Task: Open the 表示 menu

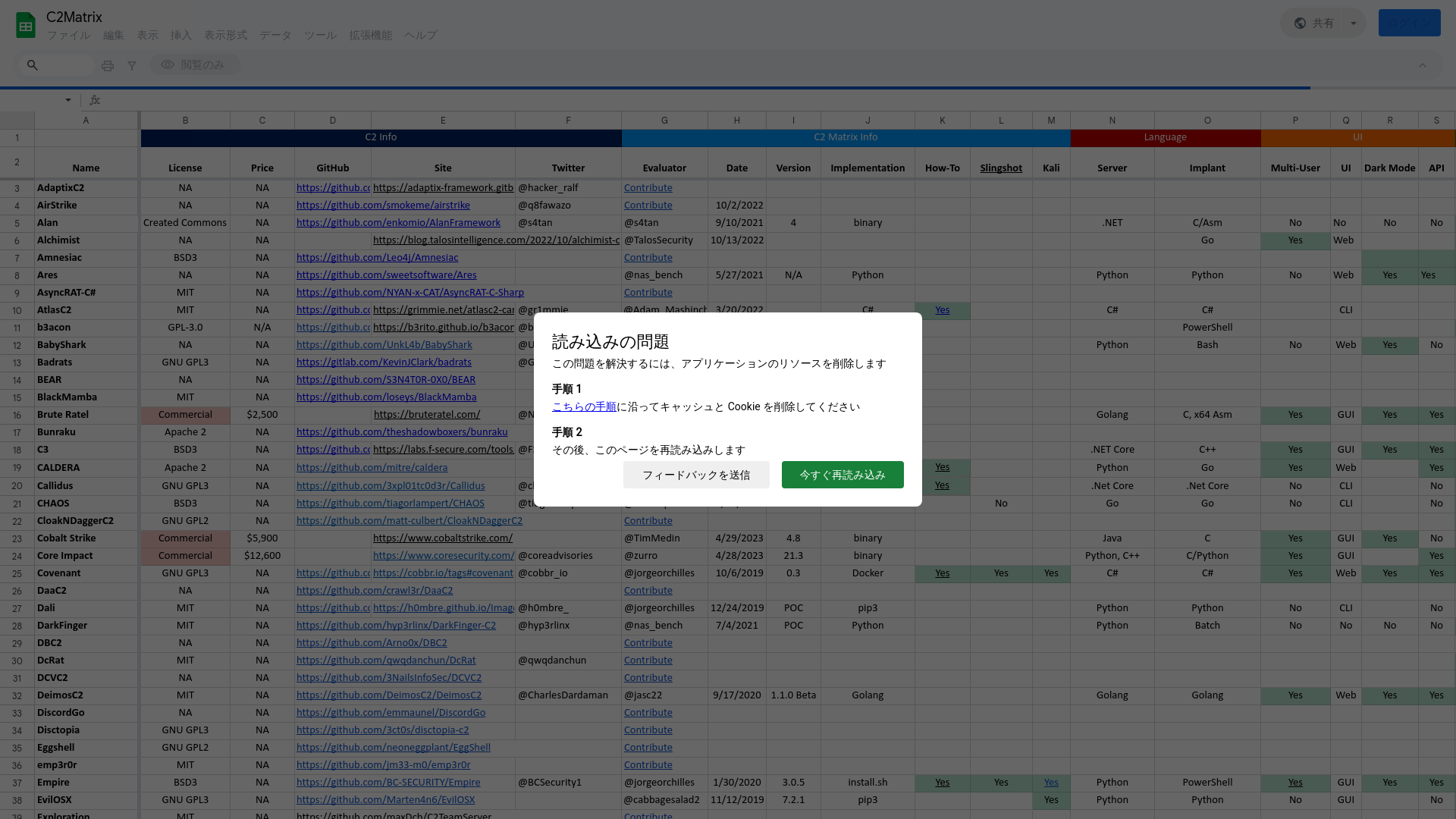Action: coord(147,36)
